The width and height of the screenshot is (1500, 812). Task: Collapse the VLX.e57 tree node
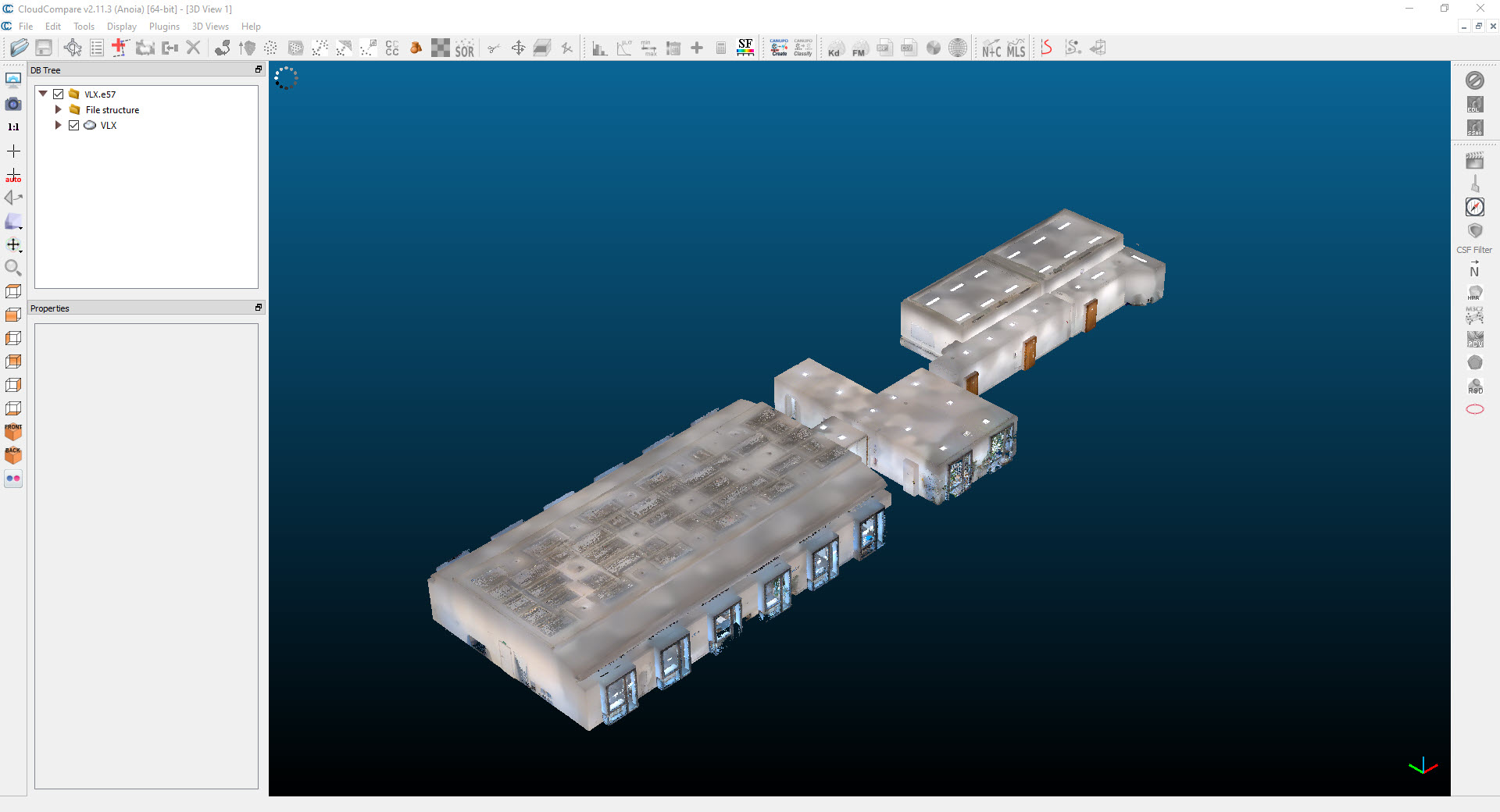tap(44, 94)
